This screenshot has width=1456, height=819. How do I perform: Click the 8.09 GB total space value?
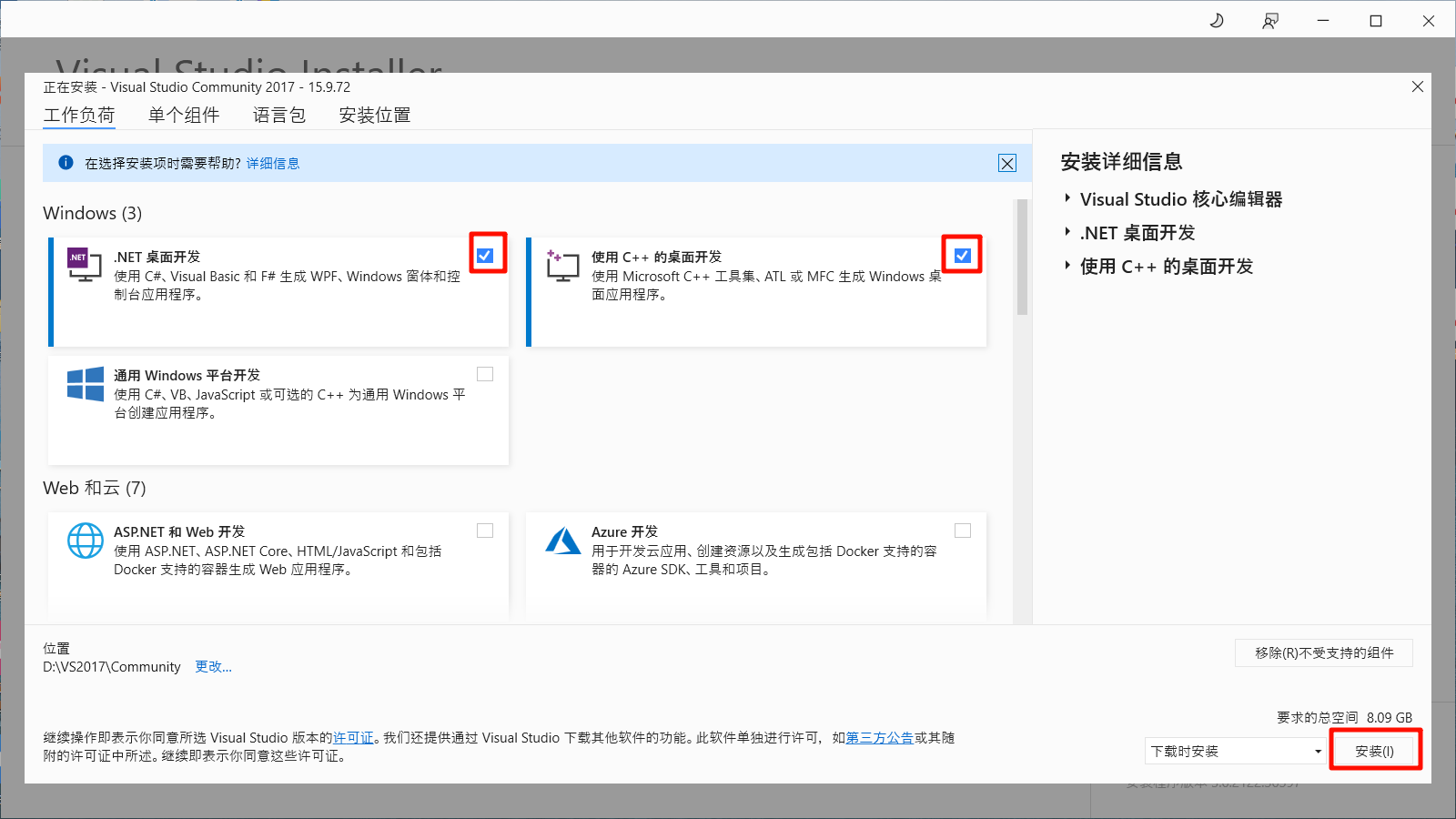pyautogui.click(x=1390, y=717)
